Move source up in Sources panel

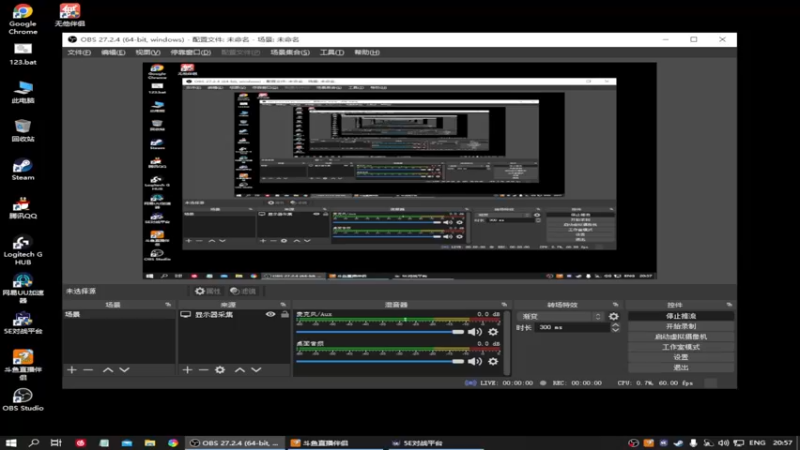pos(240,370)
